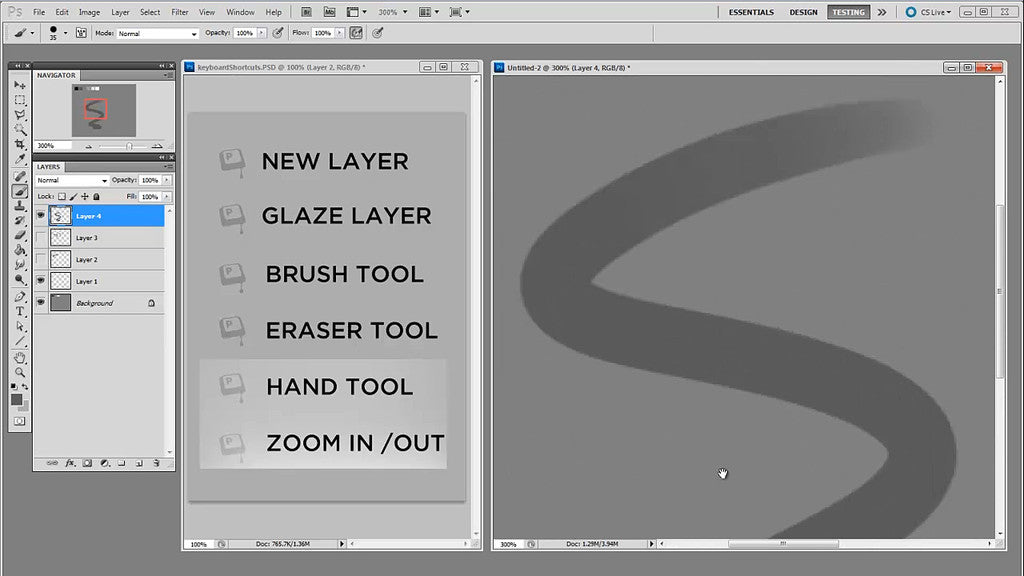Open layer Fill slider arrow
The height and width of the screenshot is (576, 1024).
(x=167, y=197)
